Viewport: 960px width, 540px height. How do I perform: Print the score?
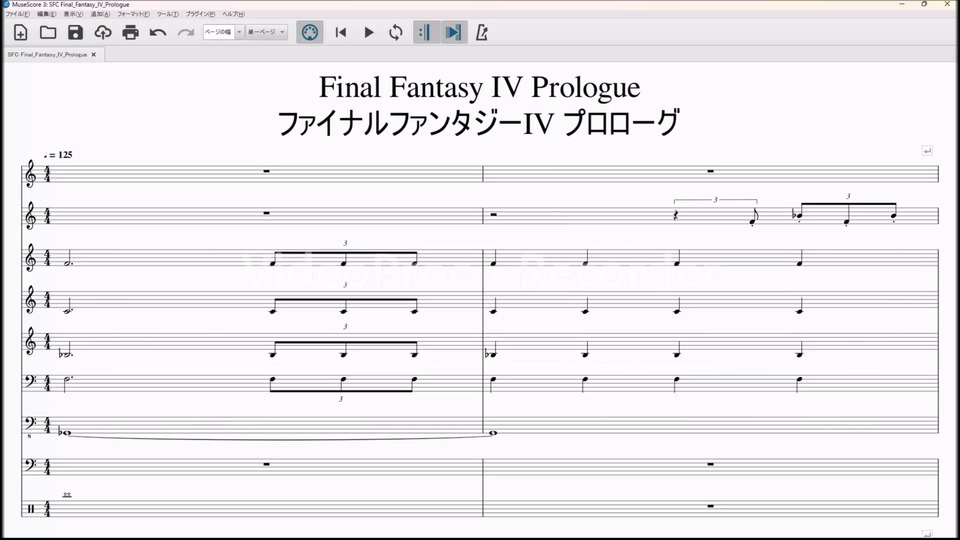[x=130, y=32]
